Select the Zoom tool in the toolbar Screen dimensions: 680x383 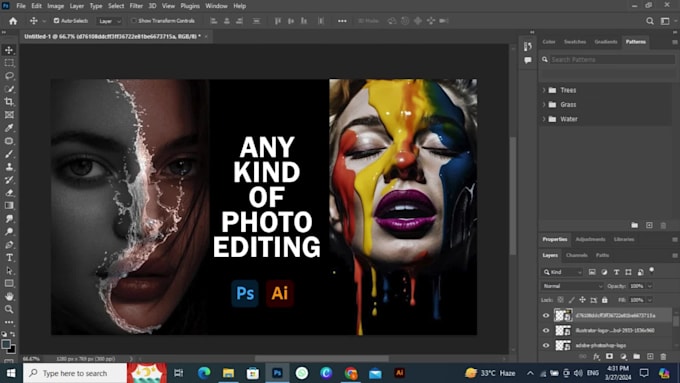[x=9, y=309]
